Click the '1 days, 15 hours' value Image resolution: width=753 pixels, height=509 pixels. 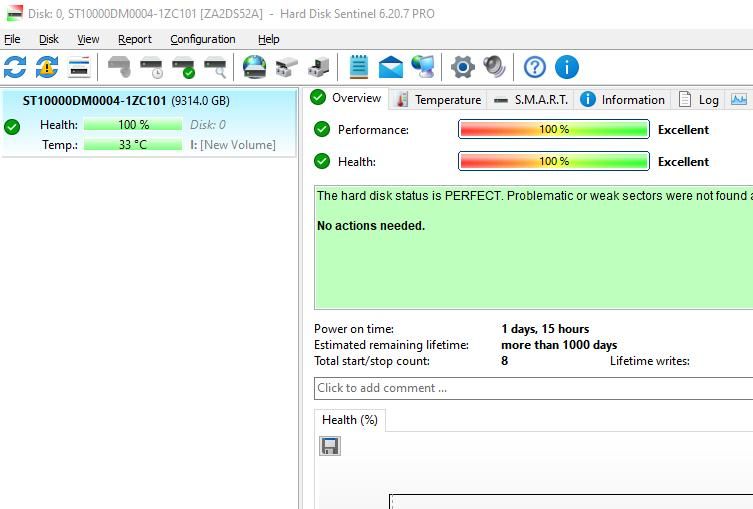545,329
